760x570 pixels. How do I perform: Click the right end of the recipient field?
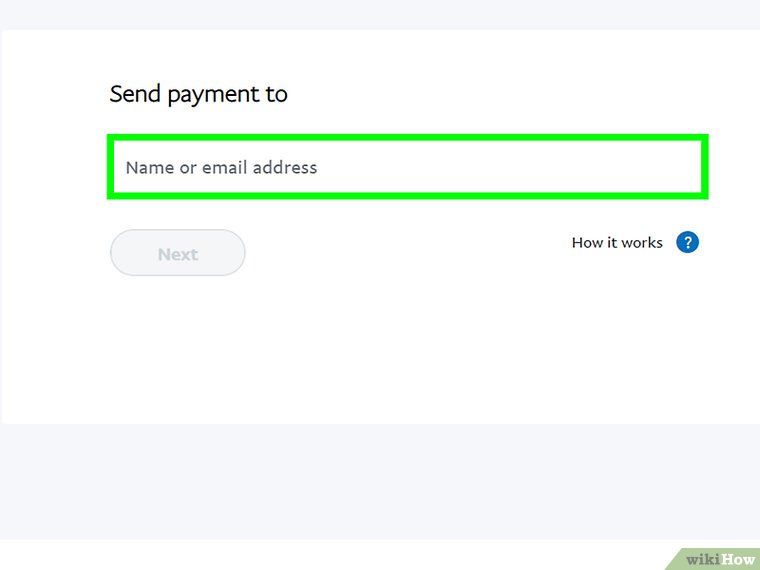(680, 167)
